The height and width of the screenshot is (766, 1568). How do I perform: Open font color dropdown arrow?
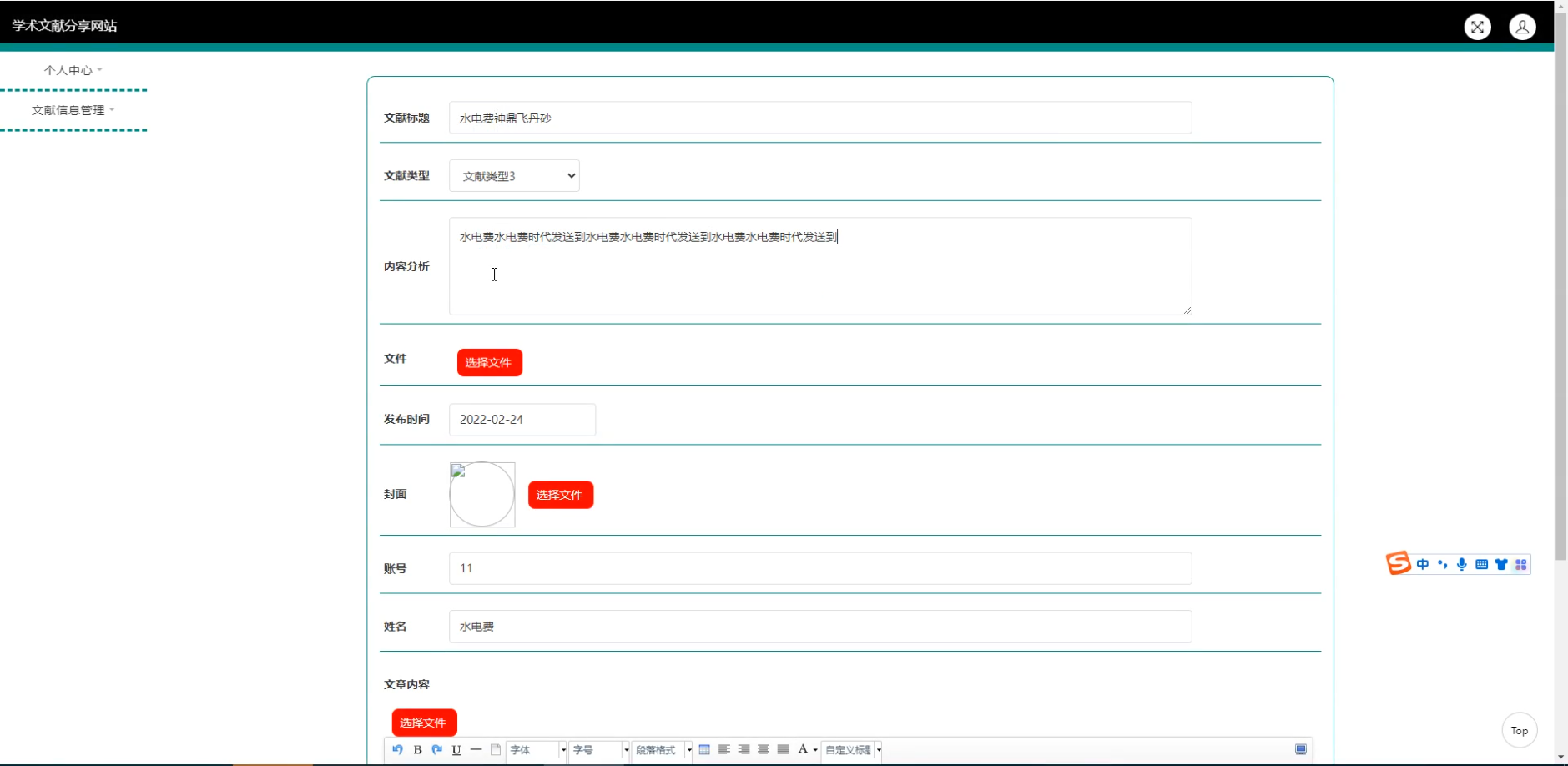click(815, 749)
